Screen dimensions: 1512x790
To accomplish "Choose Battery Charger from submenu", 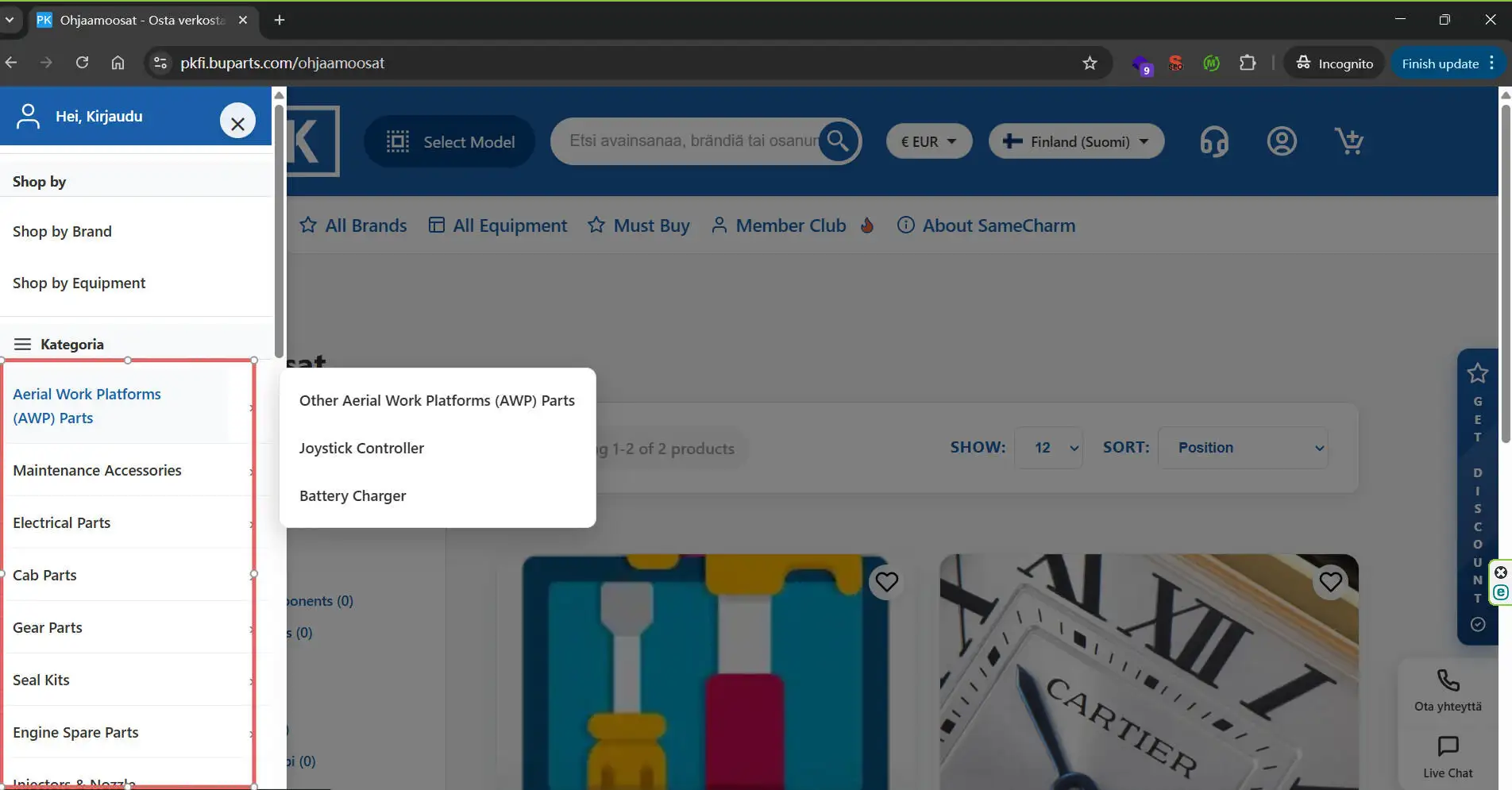I will [353, 496].
